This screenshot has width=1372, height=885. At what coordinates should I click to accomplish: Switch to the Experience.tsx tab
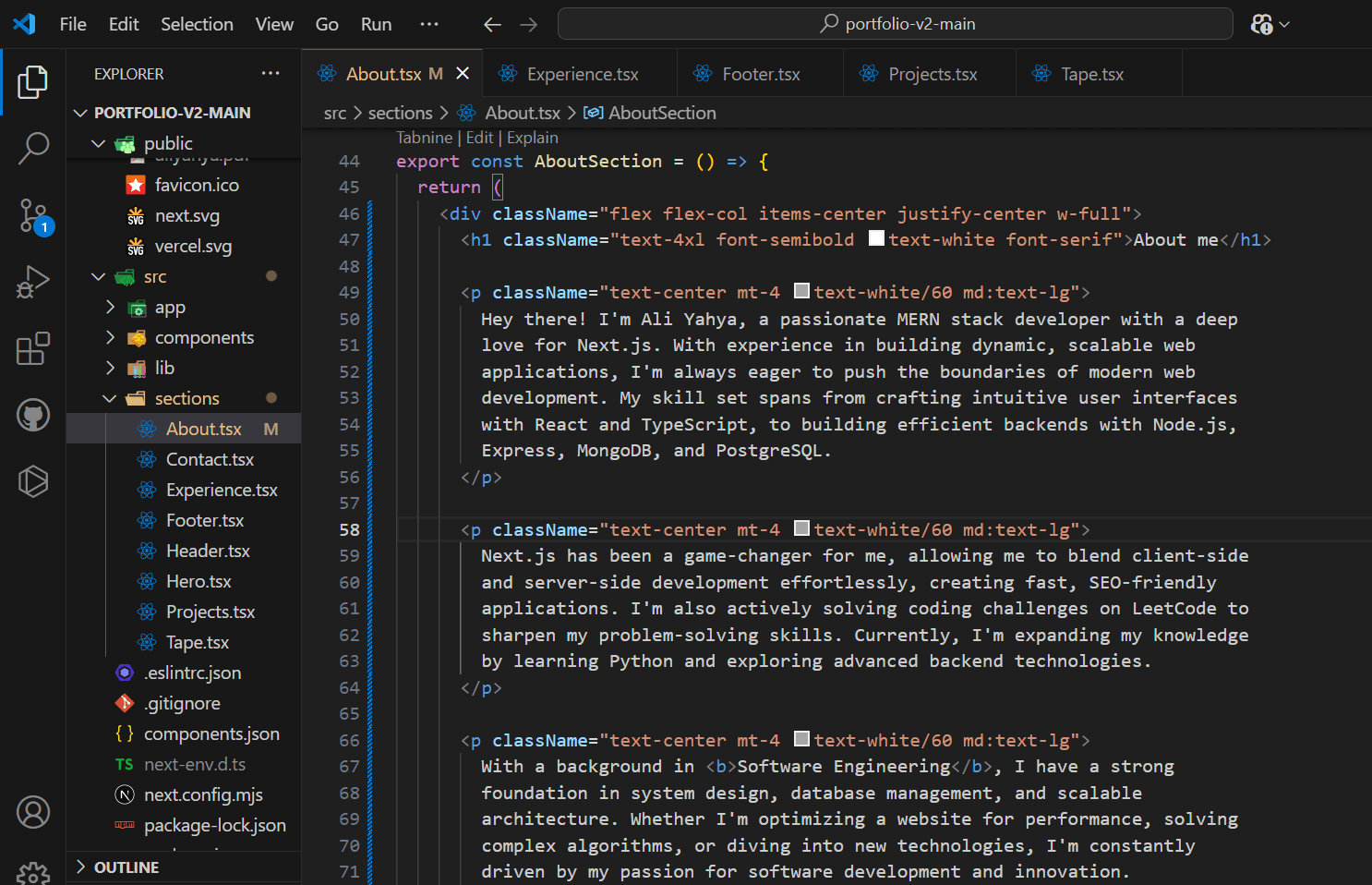pos(580,74)
